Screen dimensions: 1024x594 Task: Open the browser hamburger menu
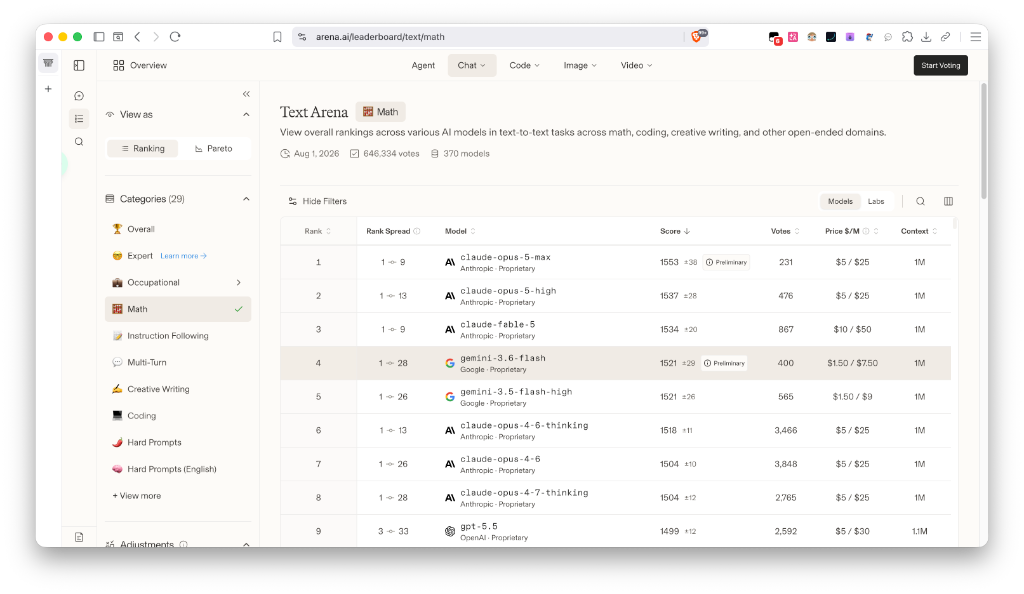[x=975, y=37]
